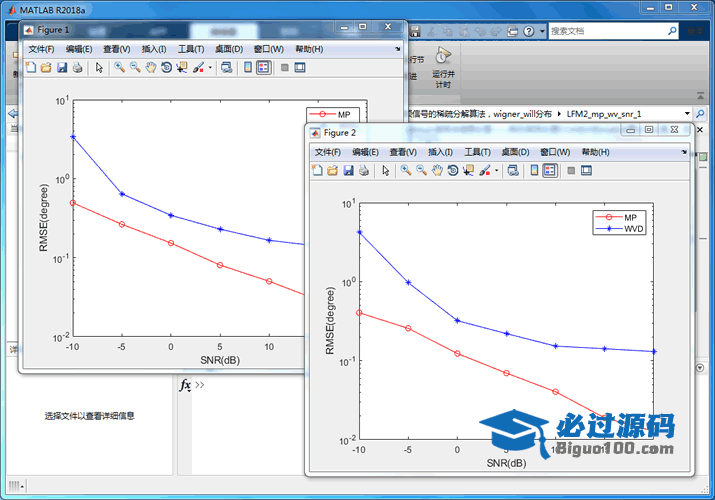
Task: Click search documentation field in MATLAB
Action: 609,31
